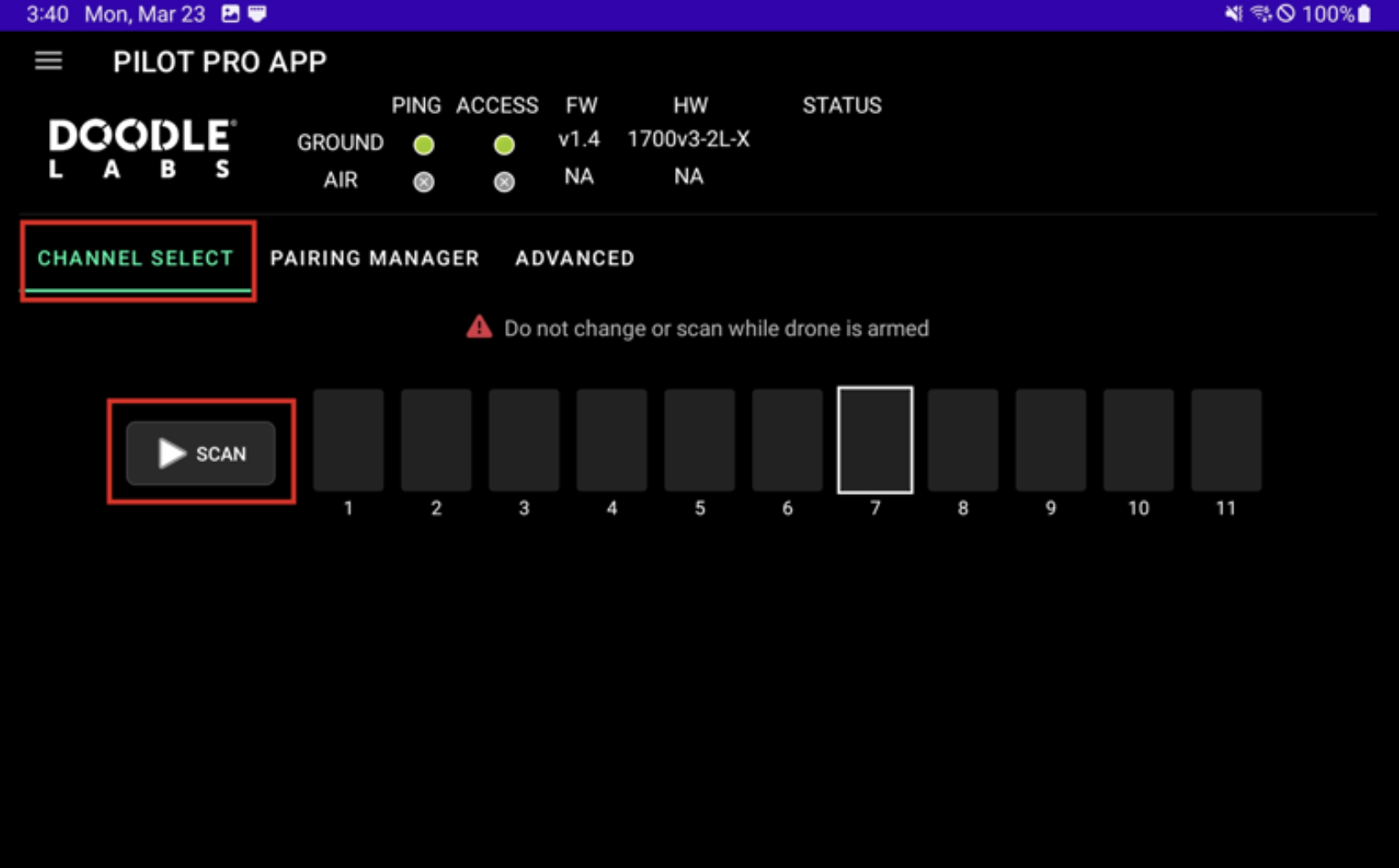This screenshot has height=868, width=1399.
Task: Select channel 3 box
Action: (x=524, y=440)
